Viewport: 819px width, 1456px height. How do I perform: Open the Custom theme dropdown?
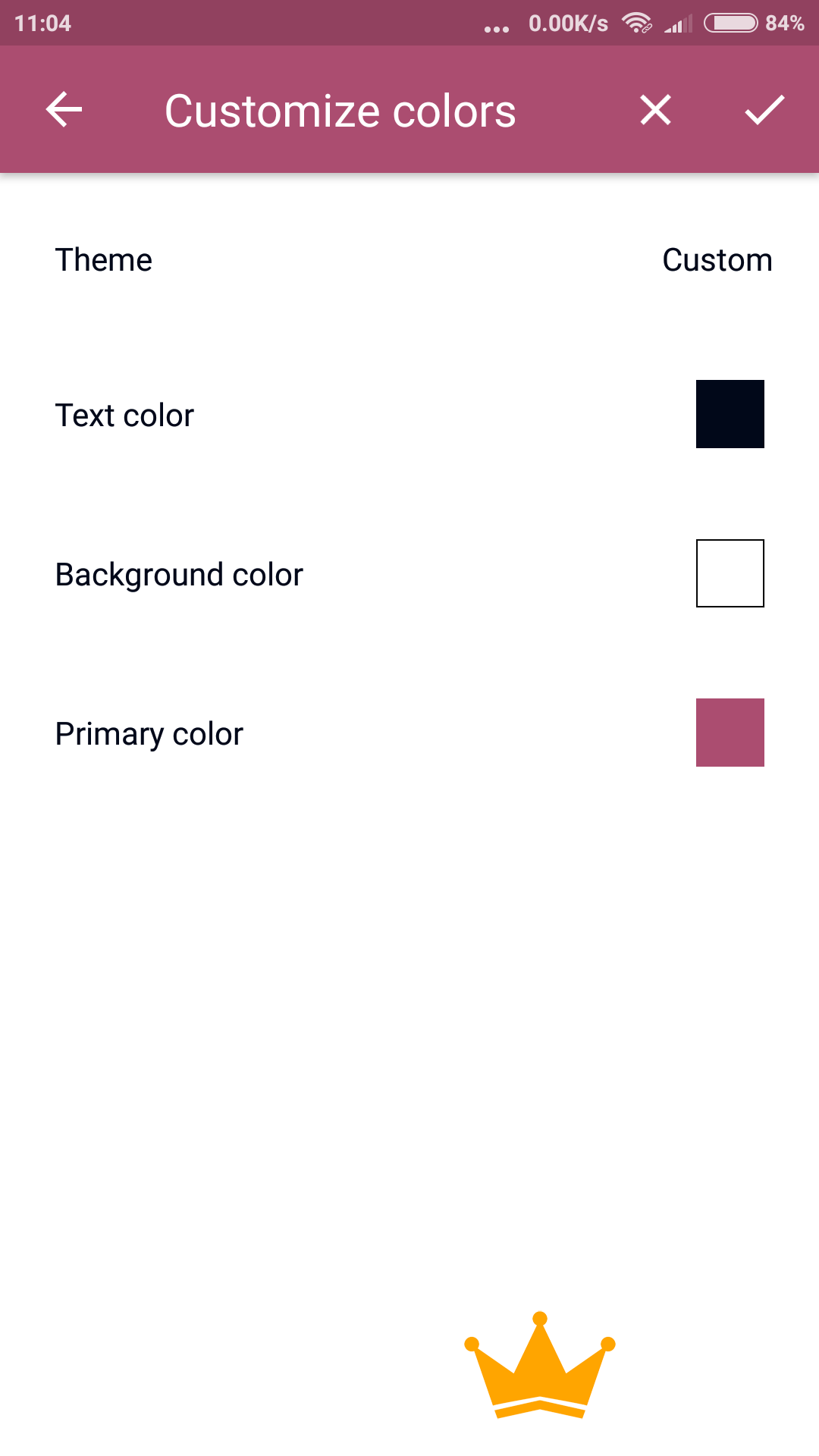[x=717, y=260]
